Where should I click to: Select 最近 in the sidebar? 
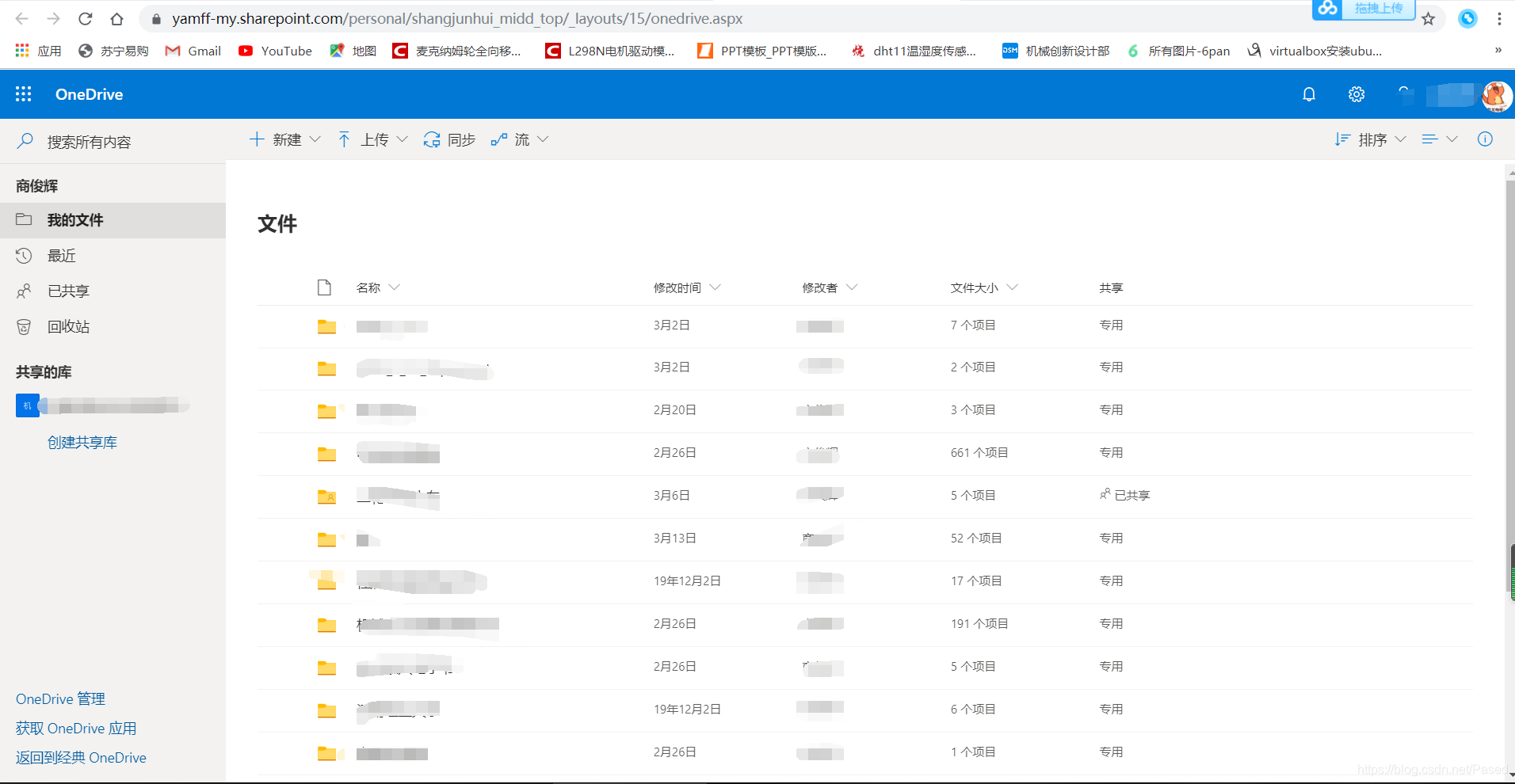(113, 256)
